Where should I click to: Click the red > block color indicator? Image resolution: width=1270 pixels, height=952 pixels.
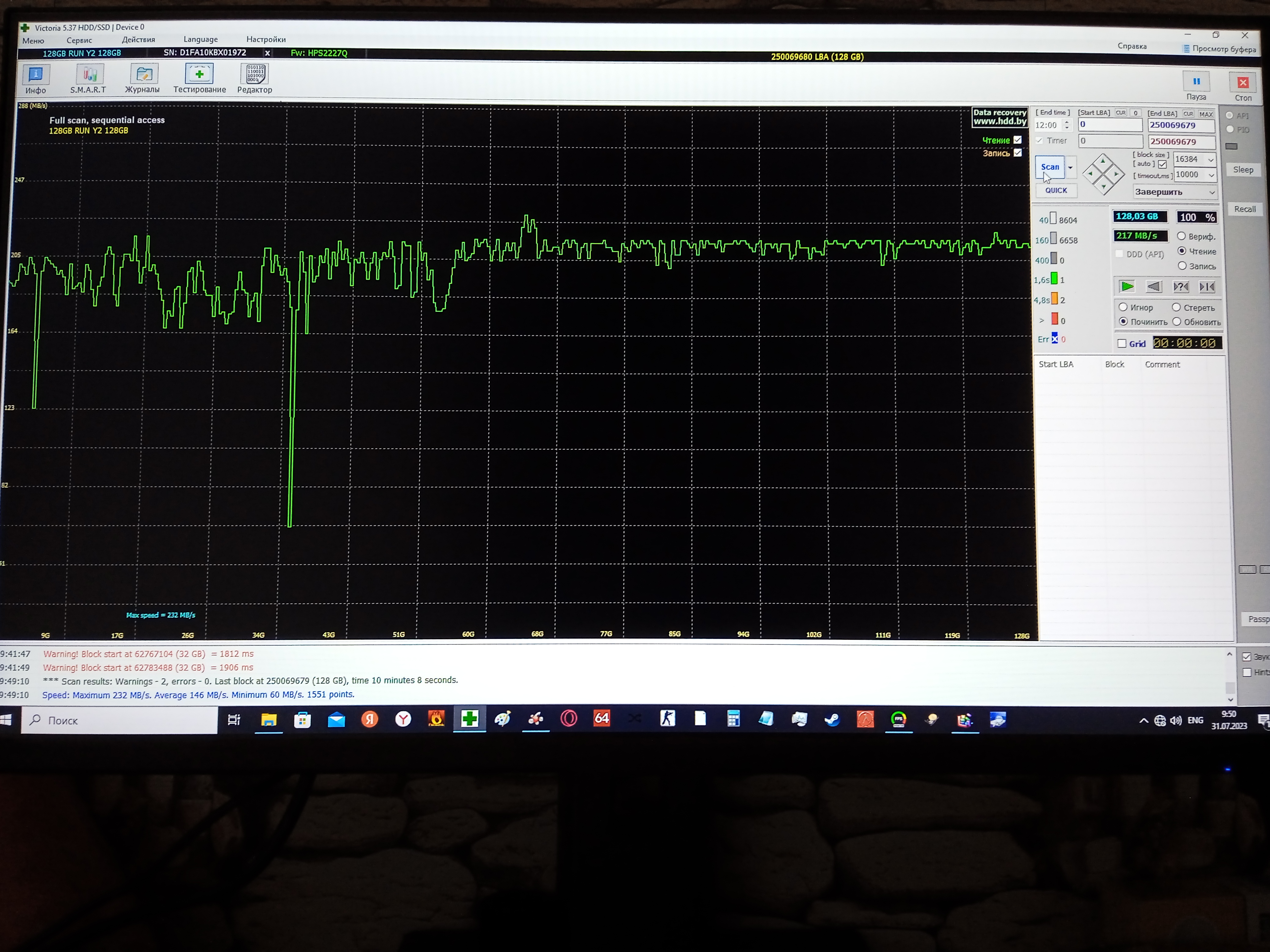tap(1055, 319)
